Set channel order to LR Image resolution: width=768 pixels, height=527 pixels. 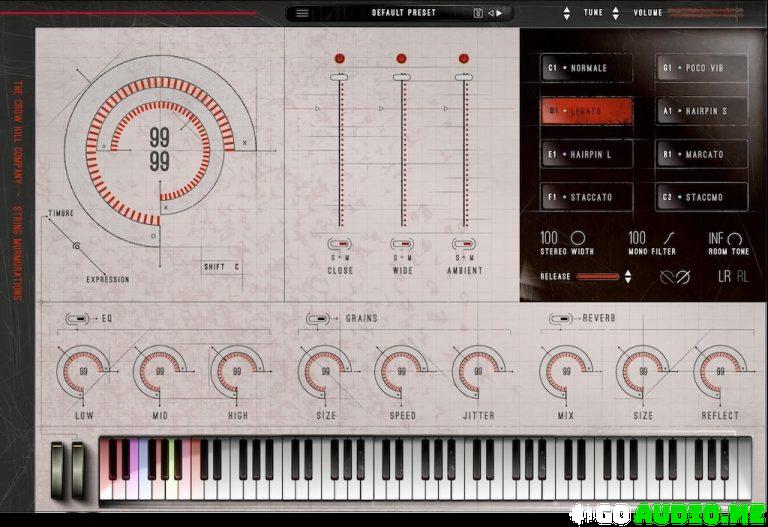724,277
